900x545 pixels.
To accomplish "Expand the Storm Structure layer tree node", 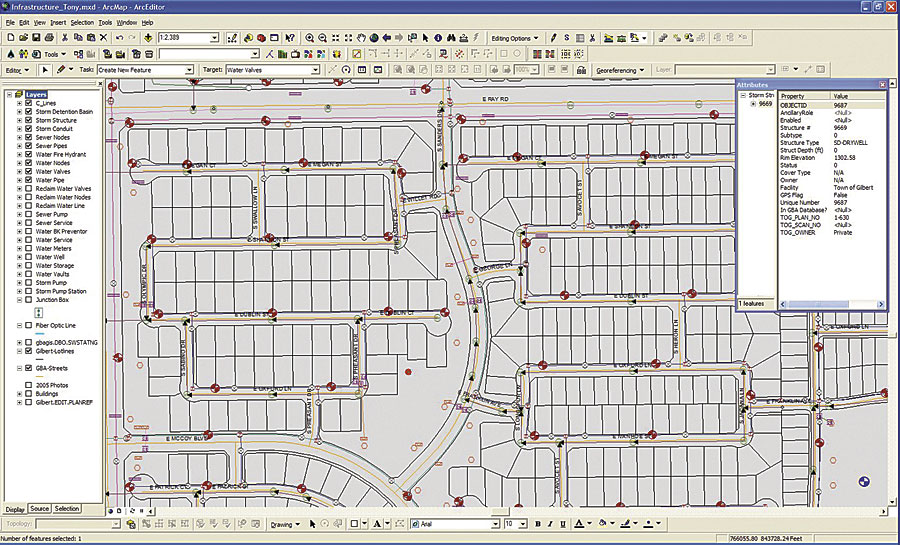I will pos(20,120).
